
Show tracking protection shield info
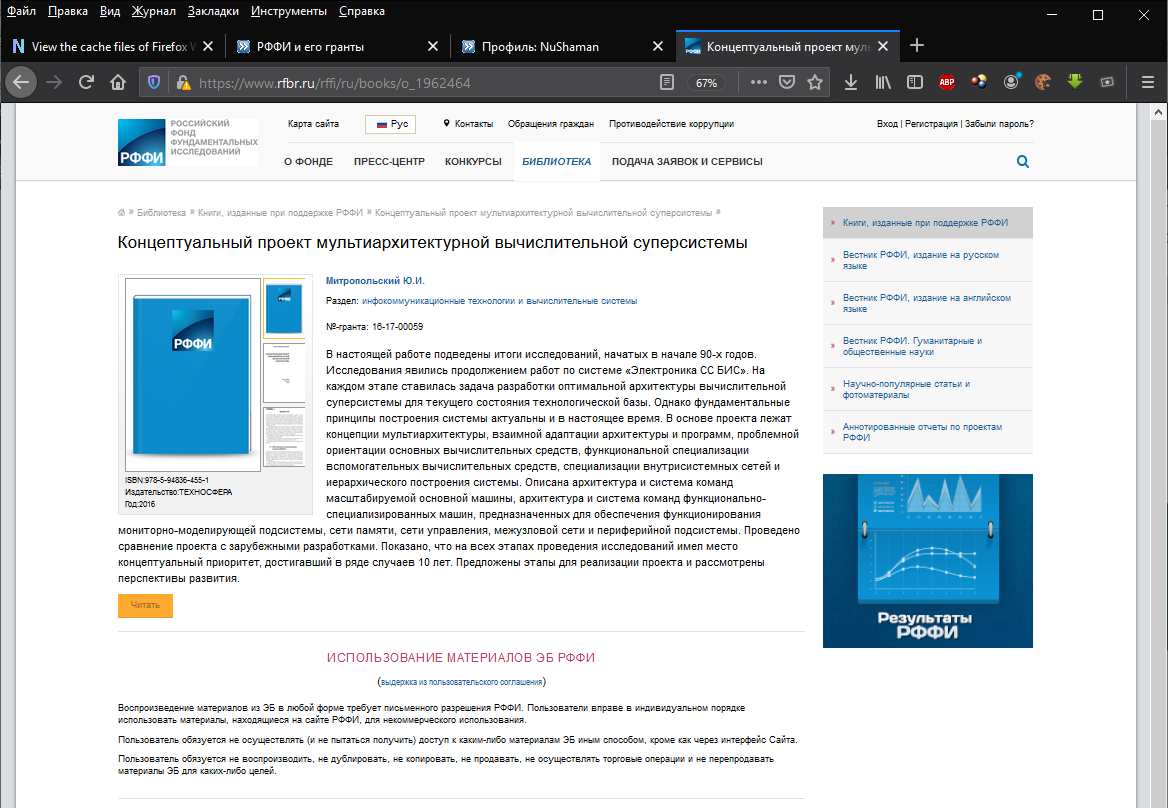pos(153,83)
